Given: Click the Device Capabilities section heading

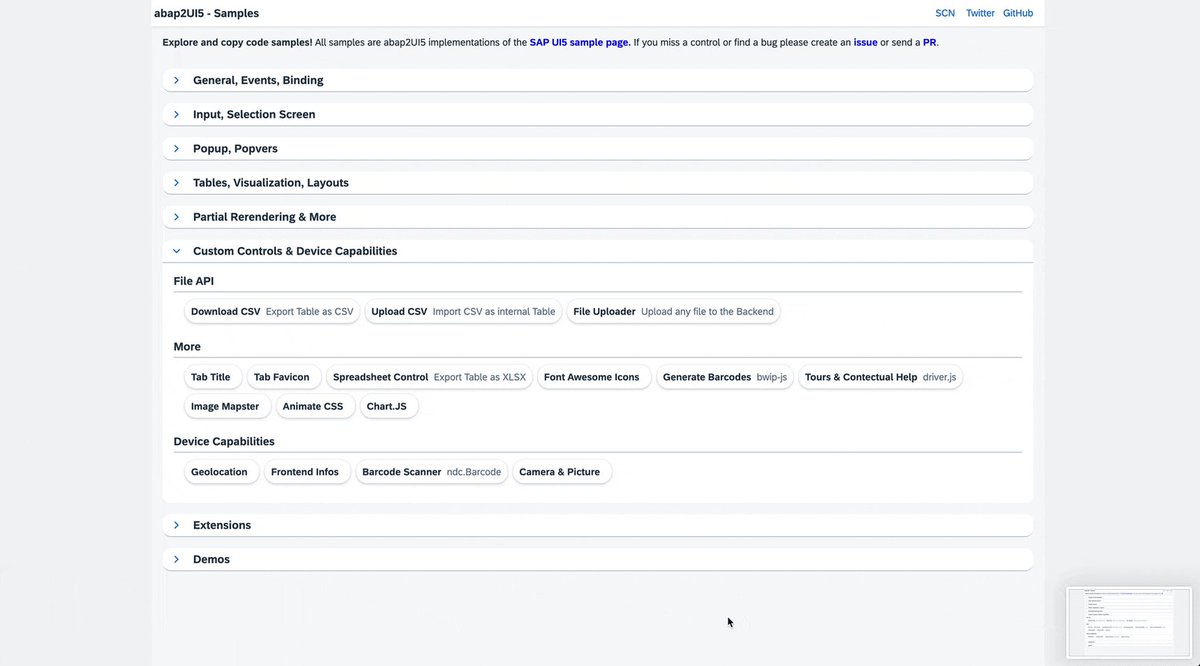Looking at the screenshot, I should [224, 441].
